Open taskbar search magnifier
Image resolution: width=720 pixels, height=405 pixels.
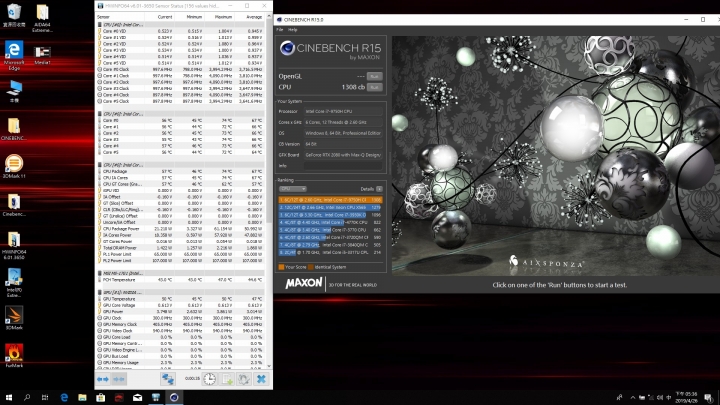27,398
